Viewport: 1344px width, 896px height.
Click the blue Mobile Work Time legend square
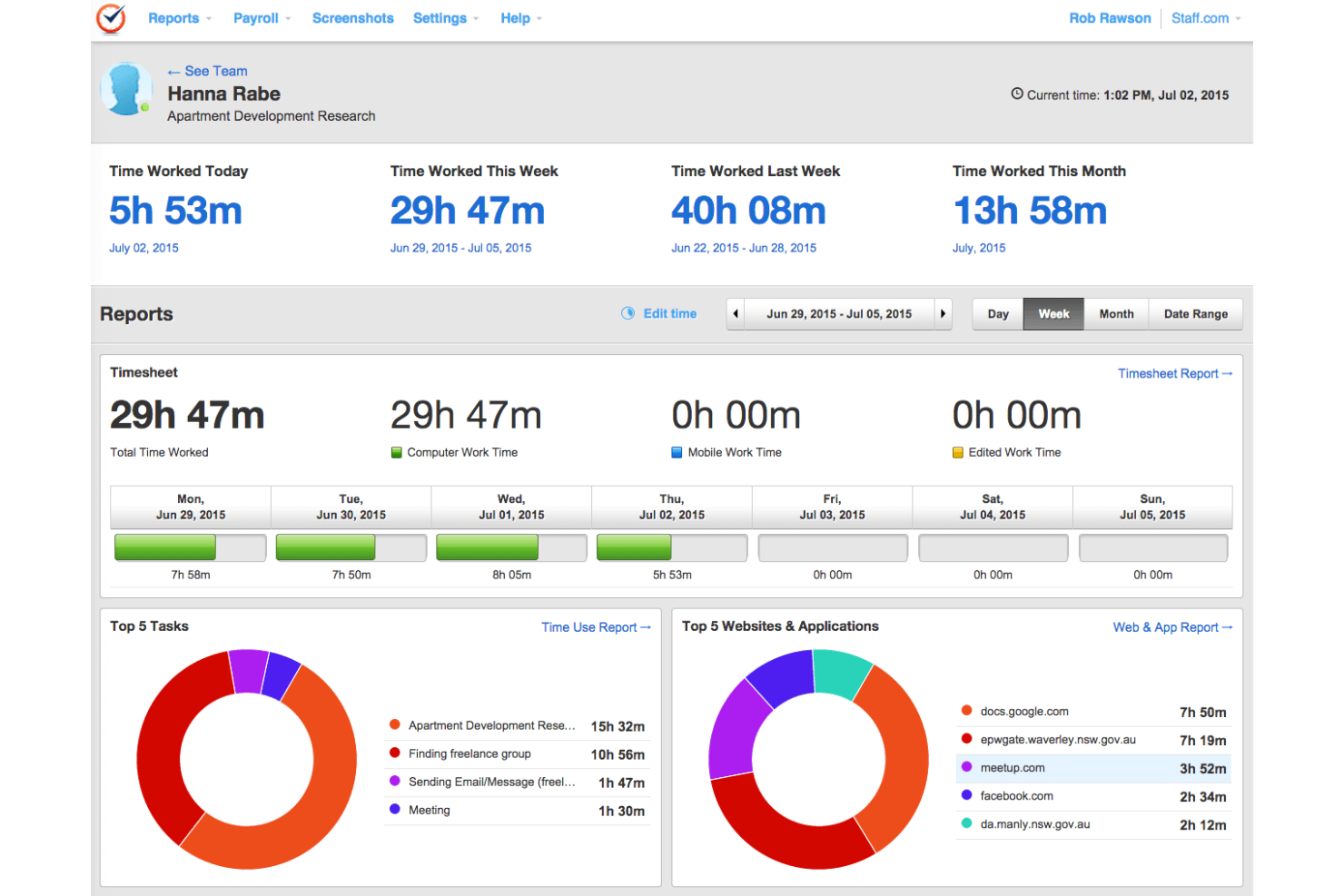(676, 451)
